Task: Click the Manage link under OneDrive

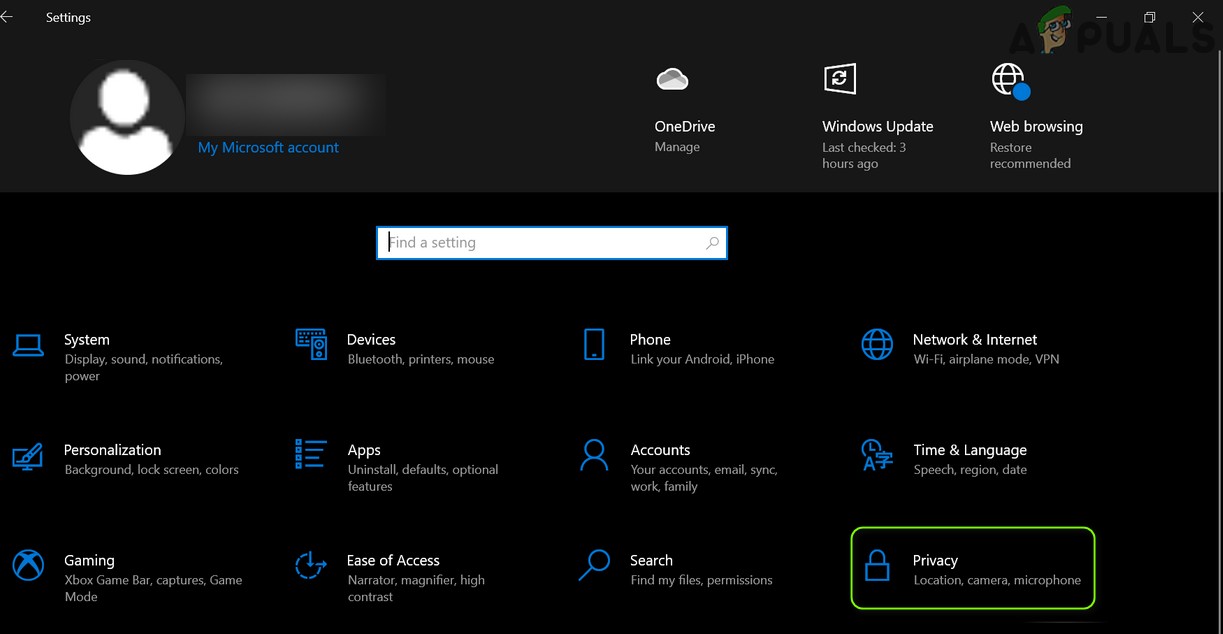Action: [677, 146]
